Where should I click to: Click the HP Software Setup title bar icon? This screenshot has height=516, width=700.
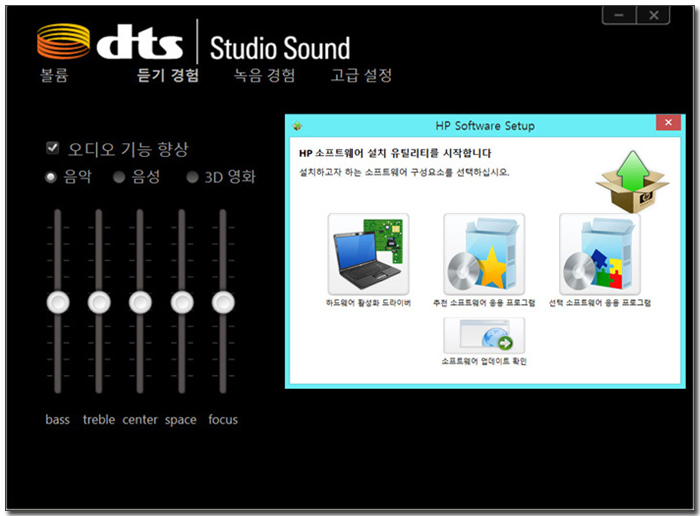click(x=297, y=126)
